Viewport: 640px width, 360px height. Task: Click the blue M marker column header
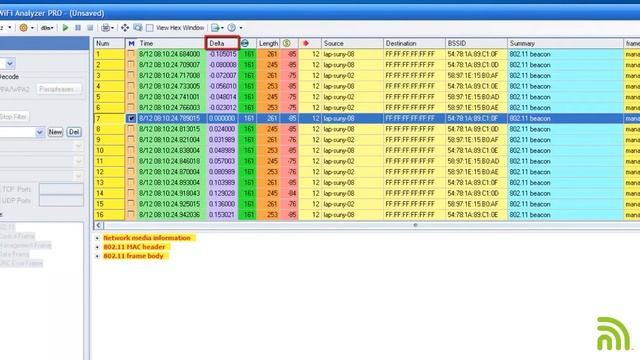pos(131,43)
